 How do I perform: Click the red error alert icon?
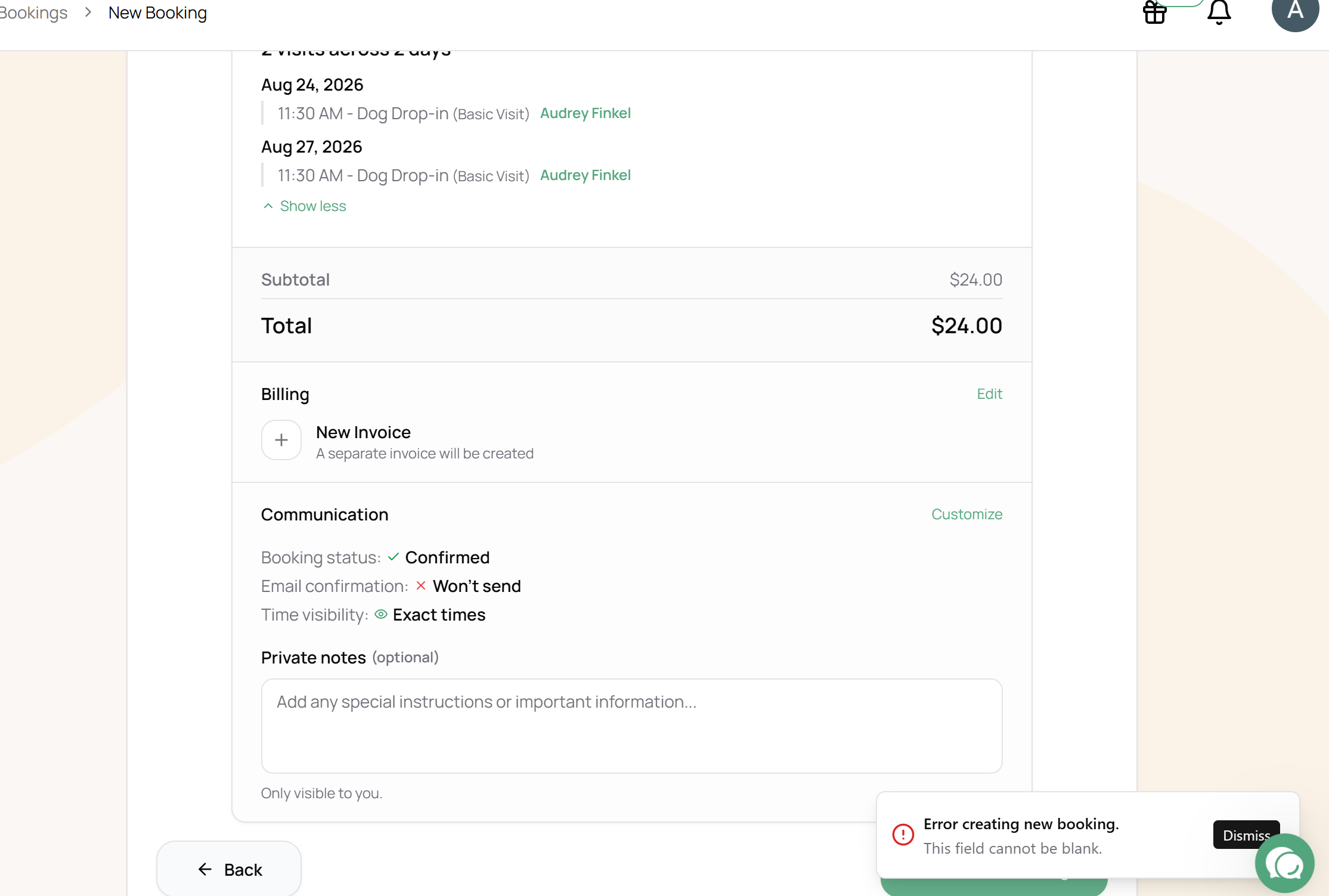(x=903, y=835)
